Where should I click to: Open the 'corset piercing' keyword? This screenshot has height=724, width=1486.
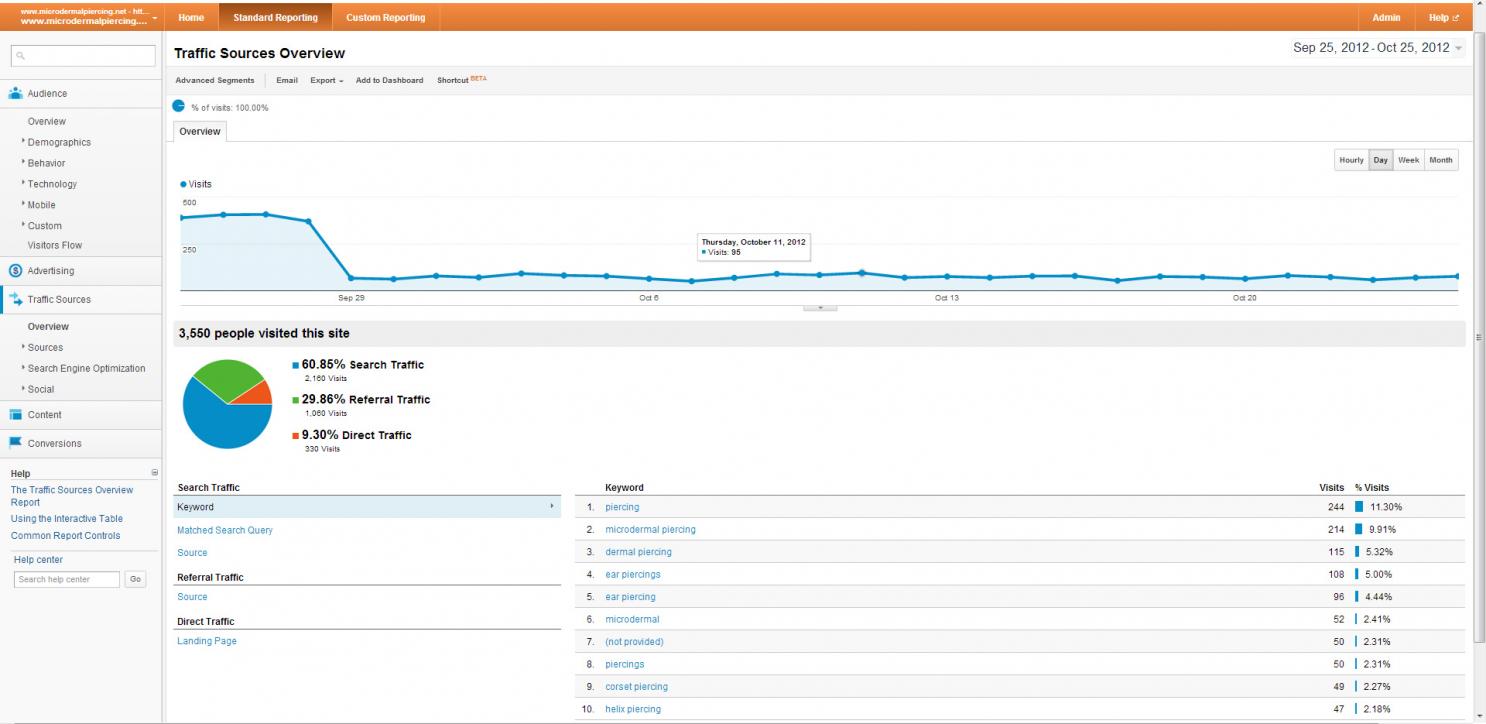coord(636,686)
